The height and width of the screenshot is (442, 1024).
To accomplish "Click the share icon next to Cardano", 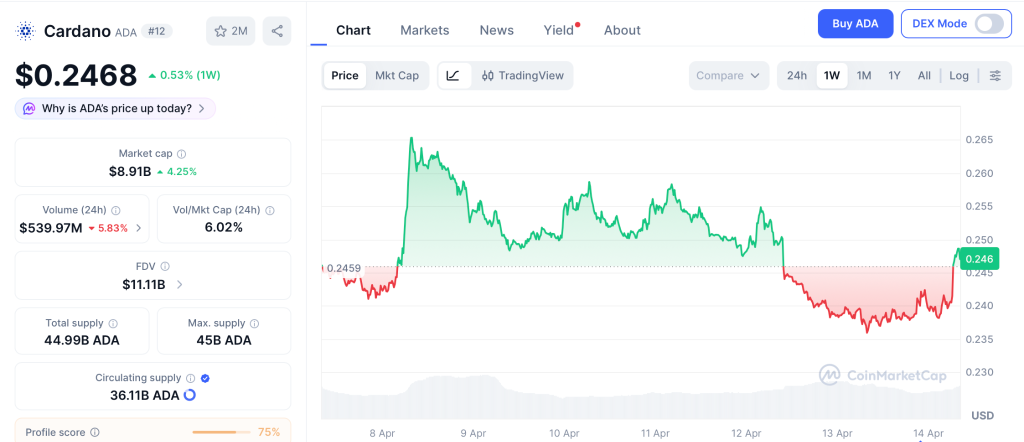I will pos(277,31).
